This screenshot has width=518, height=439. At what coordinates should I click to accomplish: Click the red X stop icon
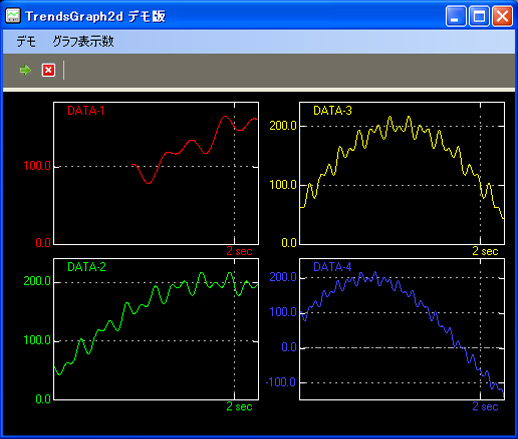[x=48, y=70]
